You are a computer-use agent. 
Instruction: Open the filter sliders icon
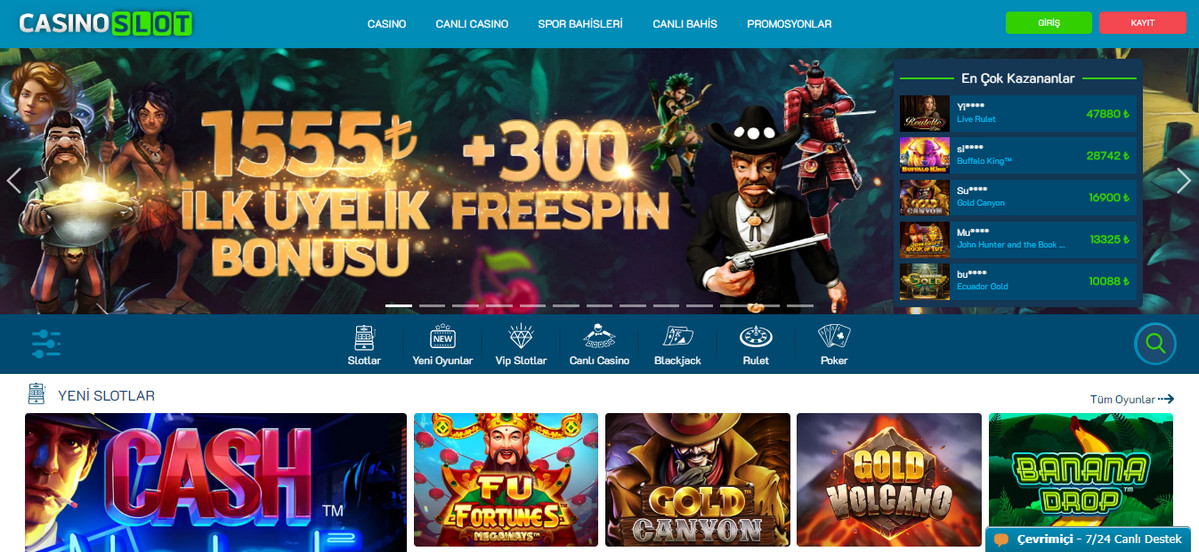pyautogui.click(x=47, y=344)
